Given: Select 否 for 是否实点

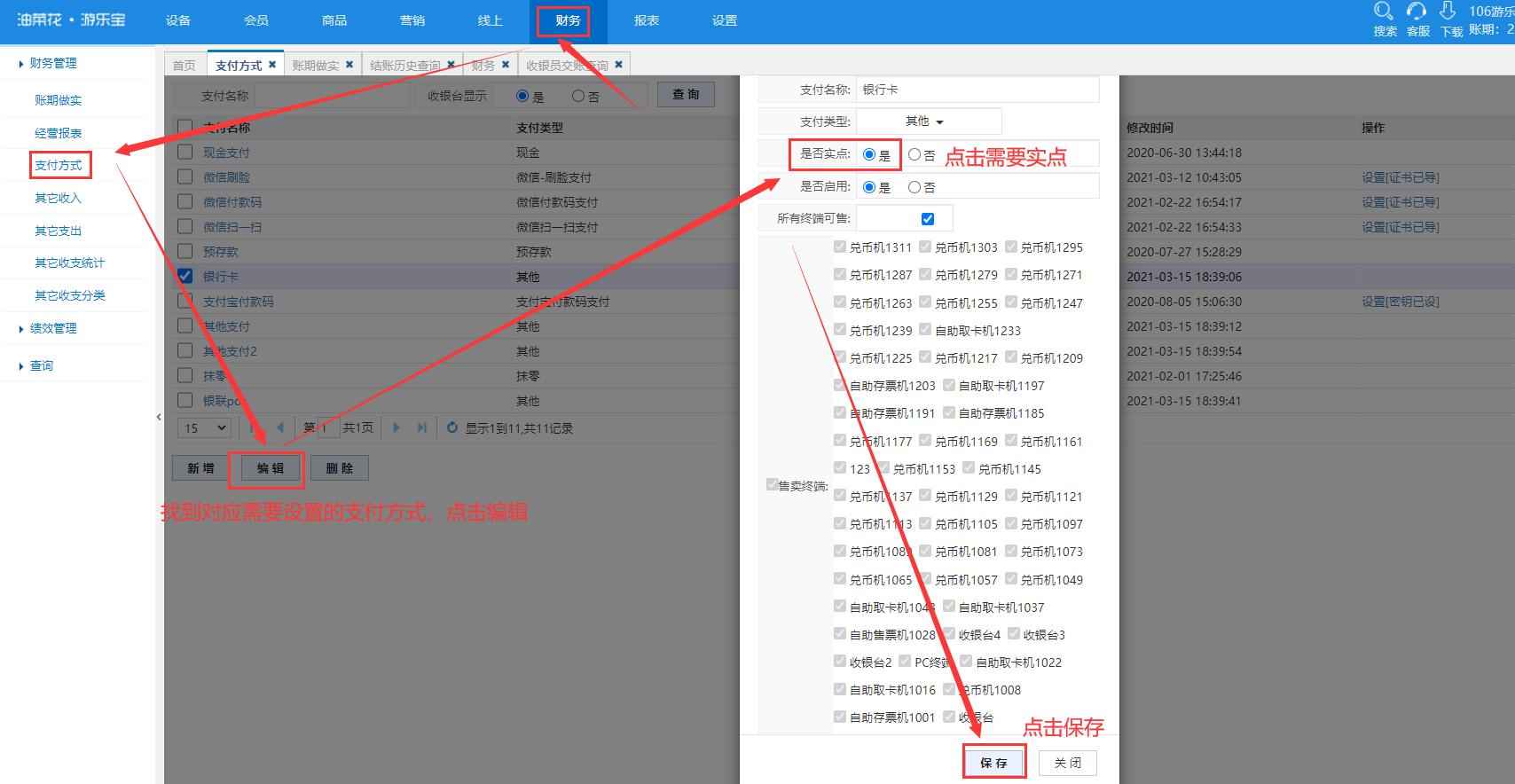Looking at the screenshot, I should coord(914,154).
